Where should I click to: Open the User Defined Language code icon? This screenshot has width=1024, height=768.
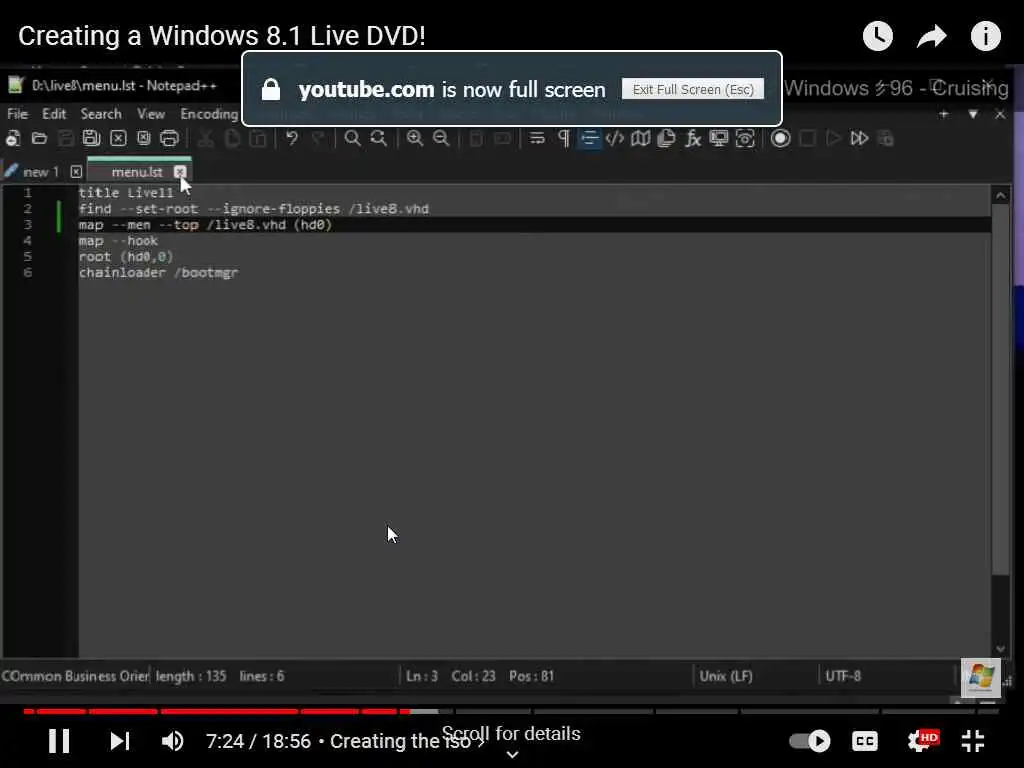(x=615, y=138)
